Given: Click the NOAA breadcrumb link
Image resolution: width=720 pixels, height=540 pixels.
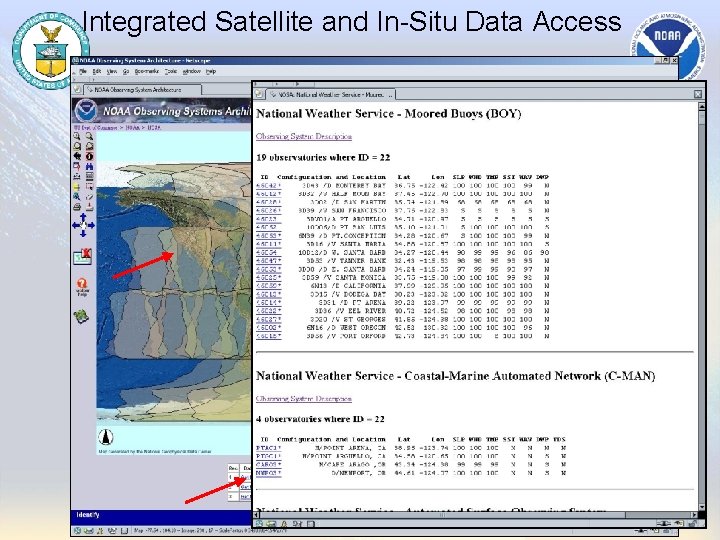Looking at the screenshot, I should tap(132, 128).
